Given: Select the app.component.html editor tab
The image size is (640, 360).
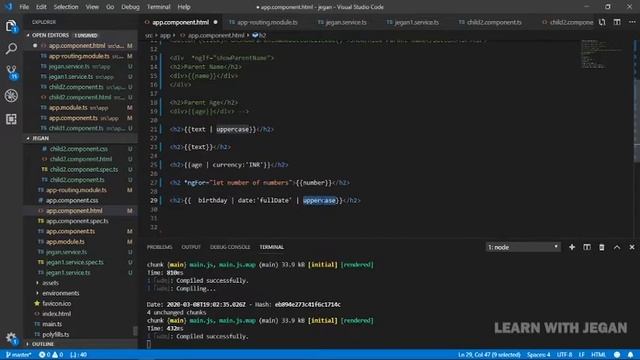Looking at the screenshot, I should [x=181, y=22].
